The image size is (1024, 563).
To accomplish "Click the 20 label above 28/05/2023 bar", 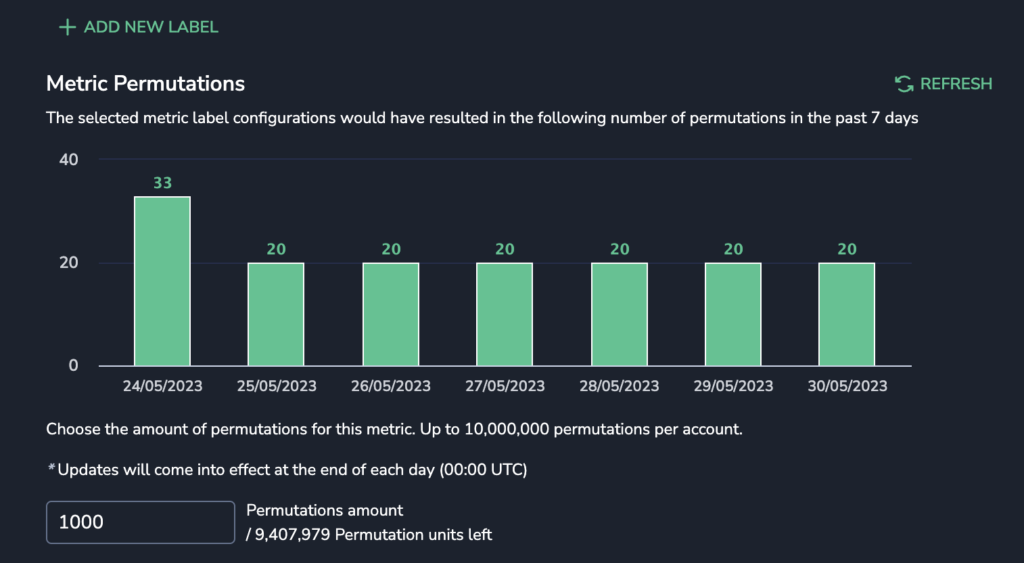I will [619, 249].
